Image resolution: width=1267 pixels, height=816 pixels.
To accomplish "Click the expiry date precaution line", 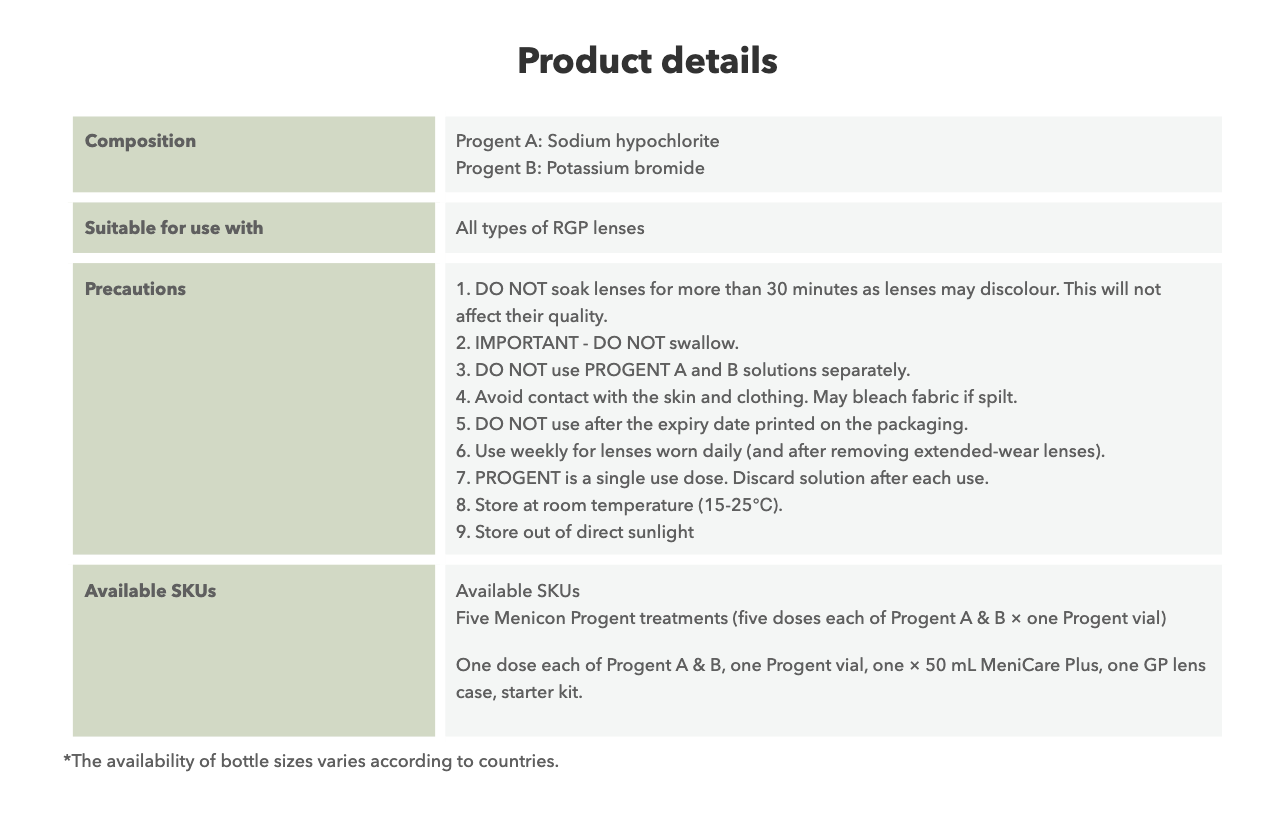I will 711,424.
